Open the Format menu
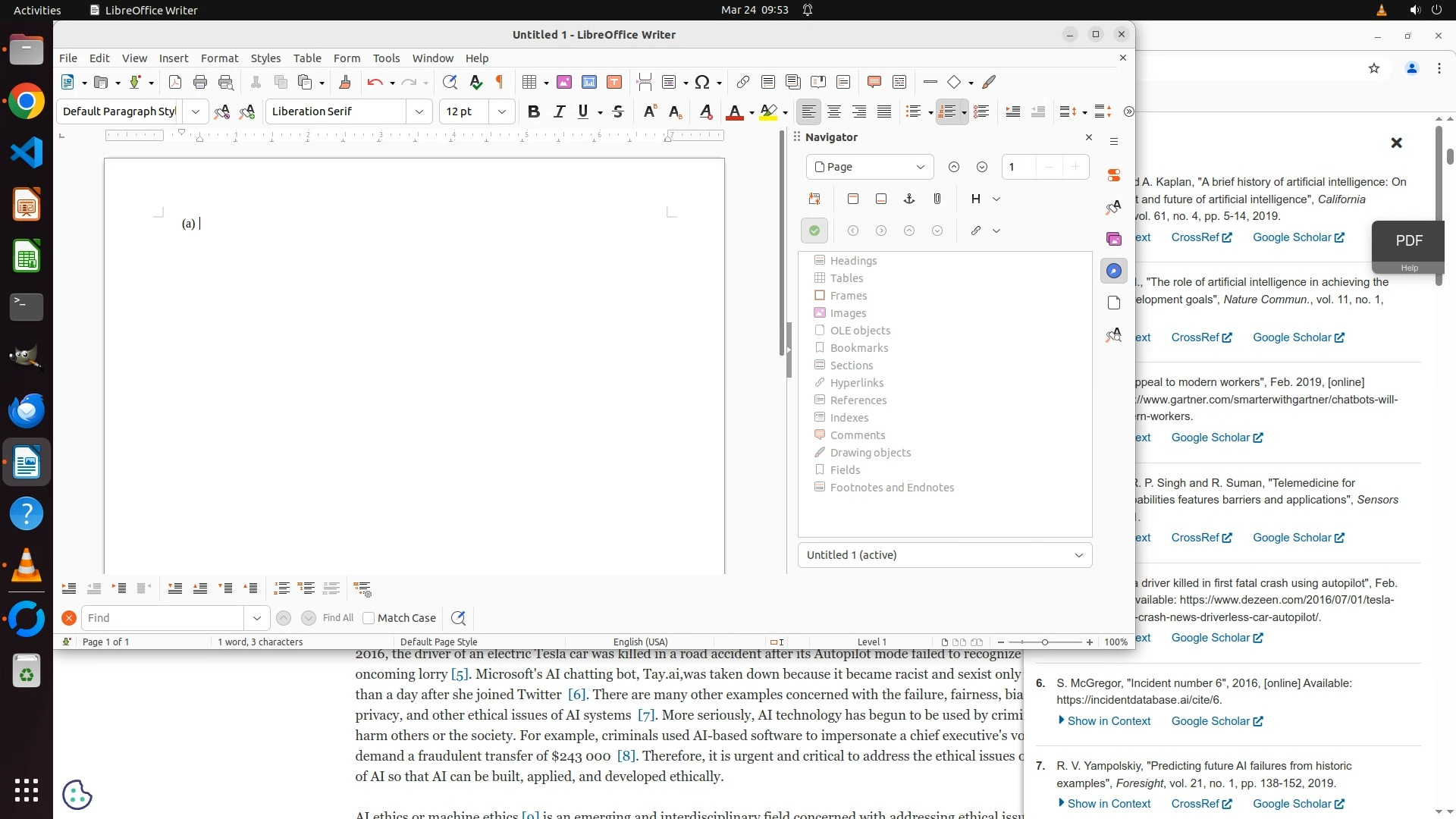The height and width of the screenshot is (819, 1456). pos(219,58)
